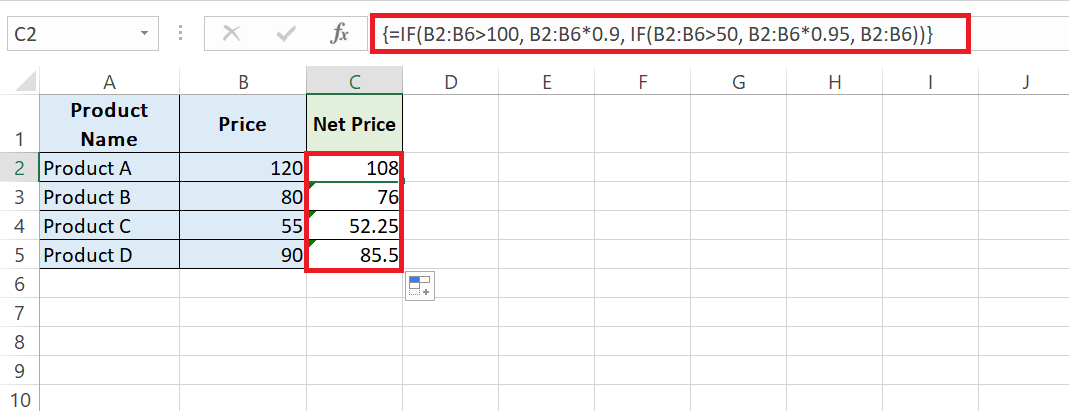Click empty cell D2

(451, 167)
